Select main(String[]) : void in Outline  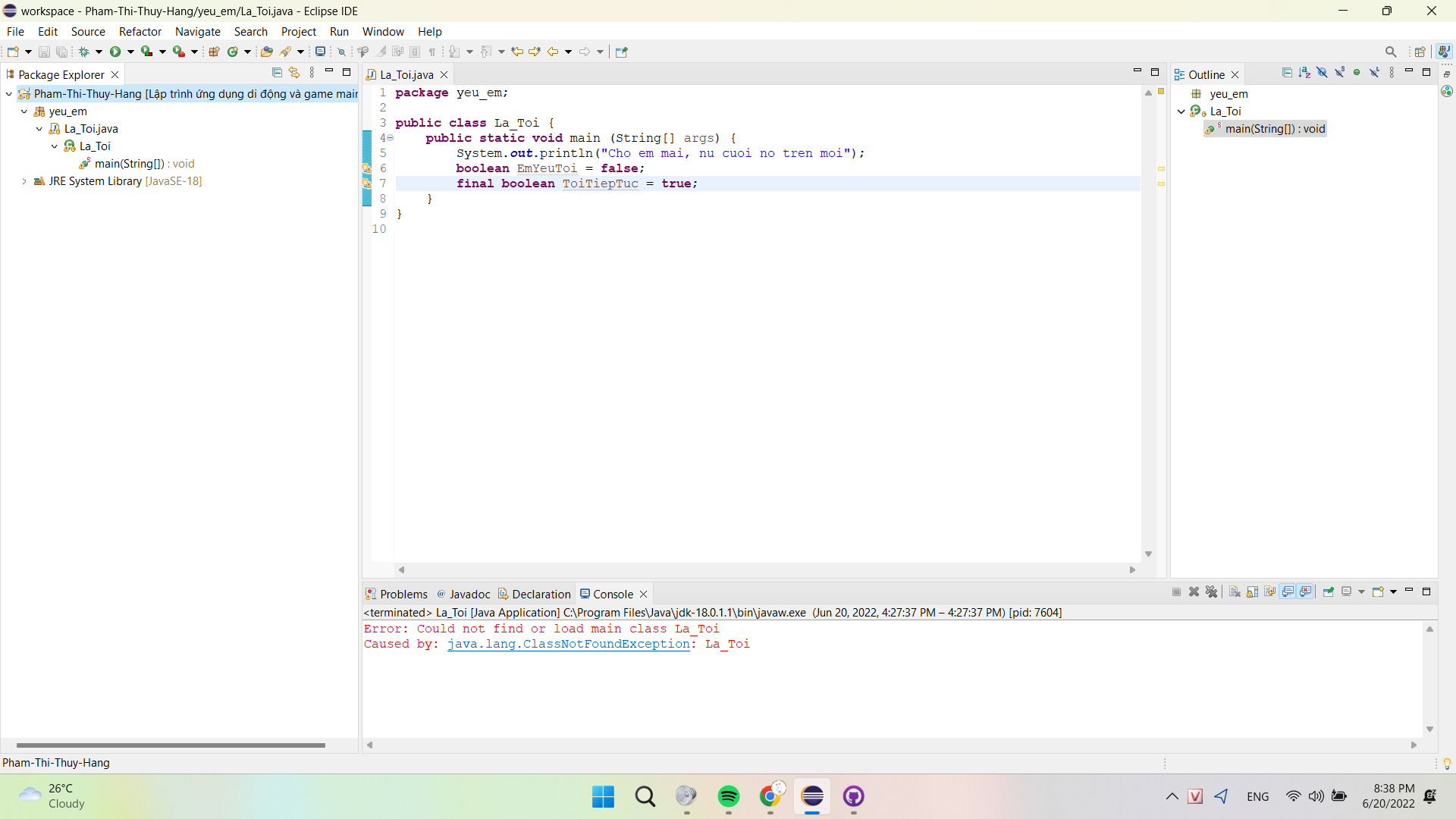[1274, 129]
